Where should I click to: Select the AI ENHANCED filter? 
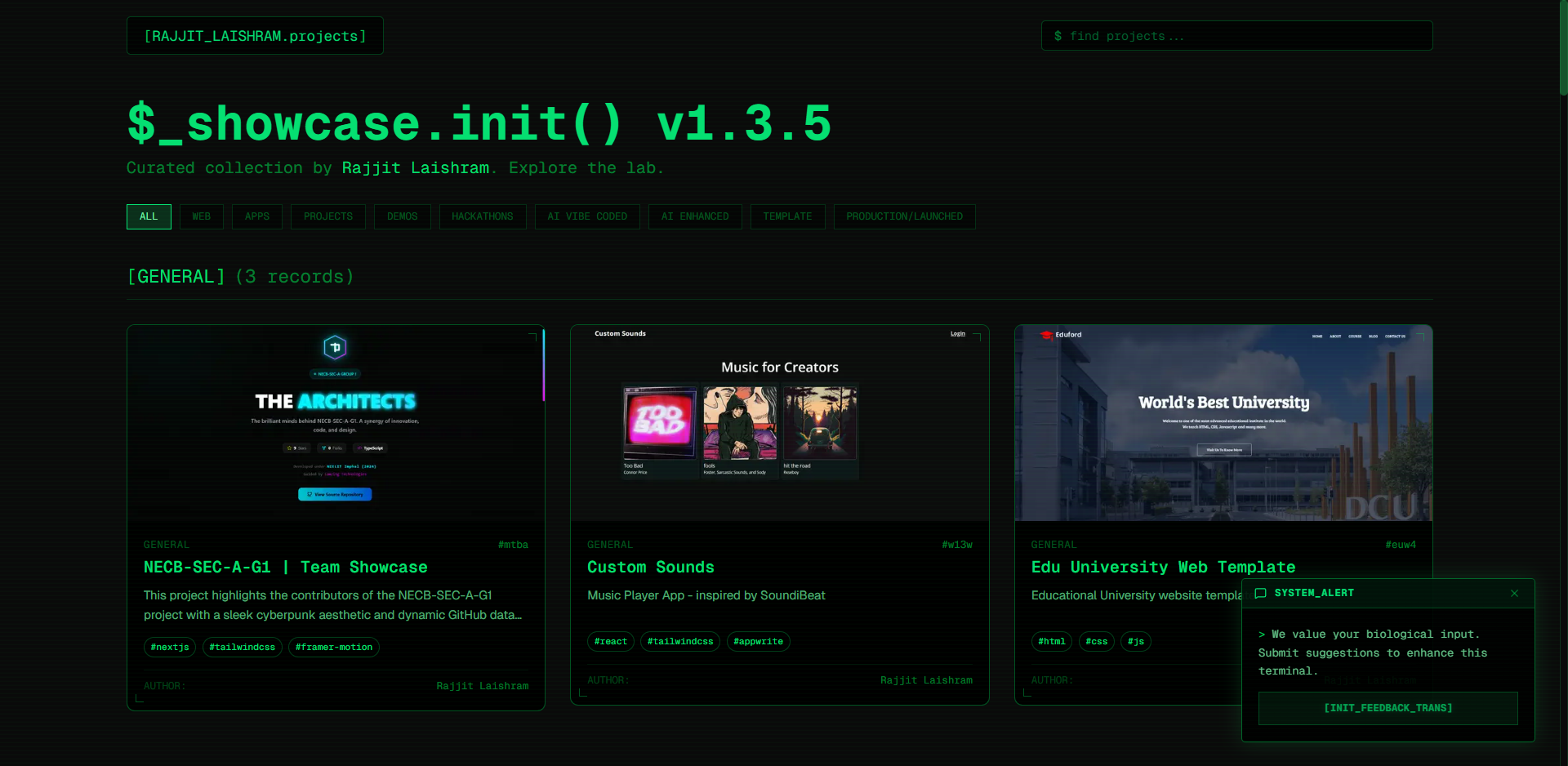tap(695, 216)
